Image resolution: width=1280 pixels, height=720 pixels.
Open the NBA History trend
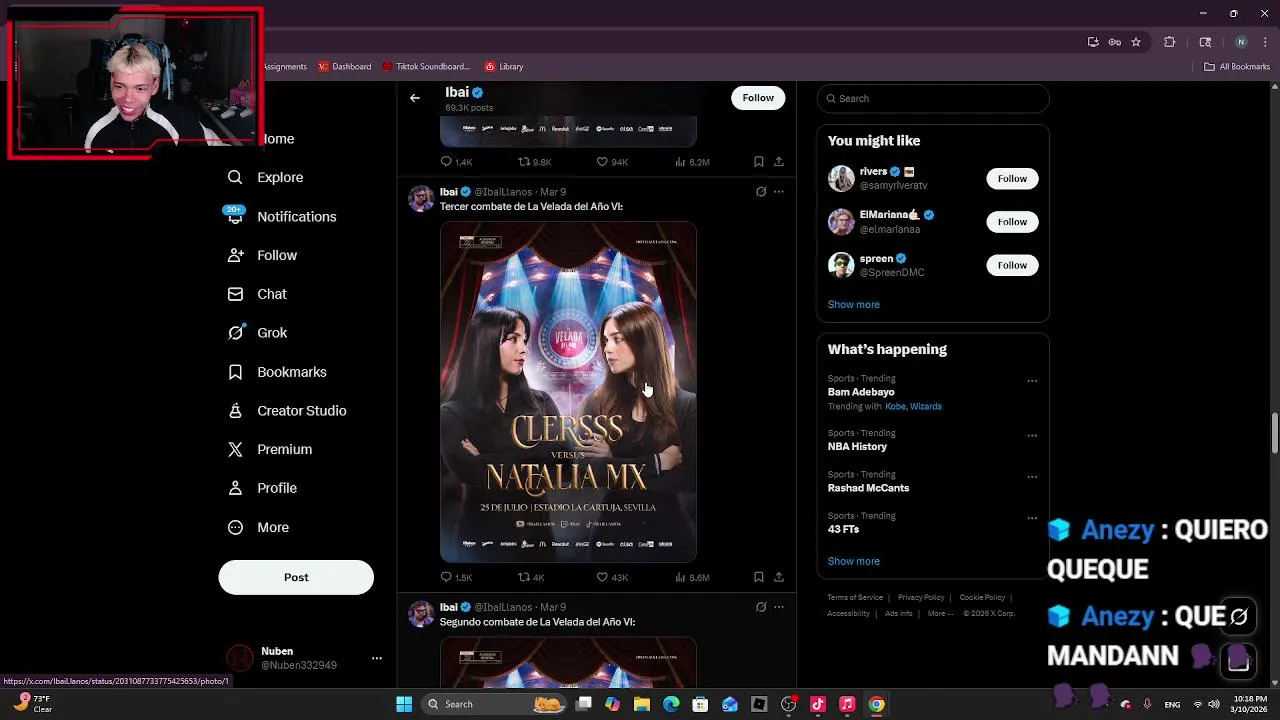pyautogui.click(x=857, y=447)
